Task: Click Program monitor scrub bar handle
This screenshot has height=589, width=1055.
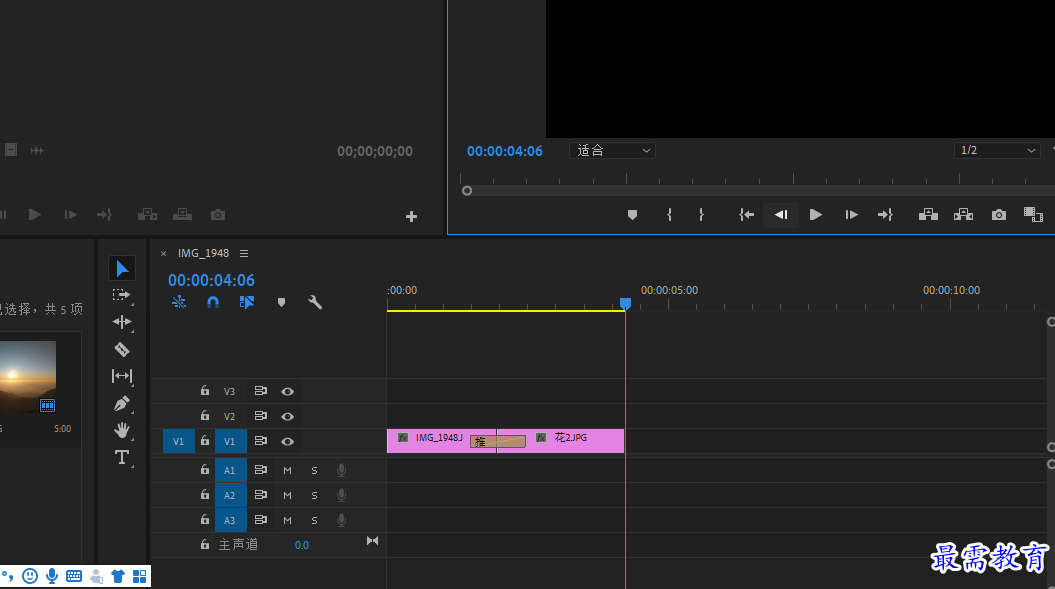Action: point(467,190)
